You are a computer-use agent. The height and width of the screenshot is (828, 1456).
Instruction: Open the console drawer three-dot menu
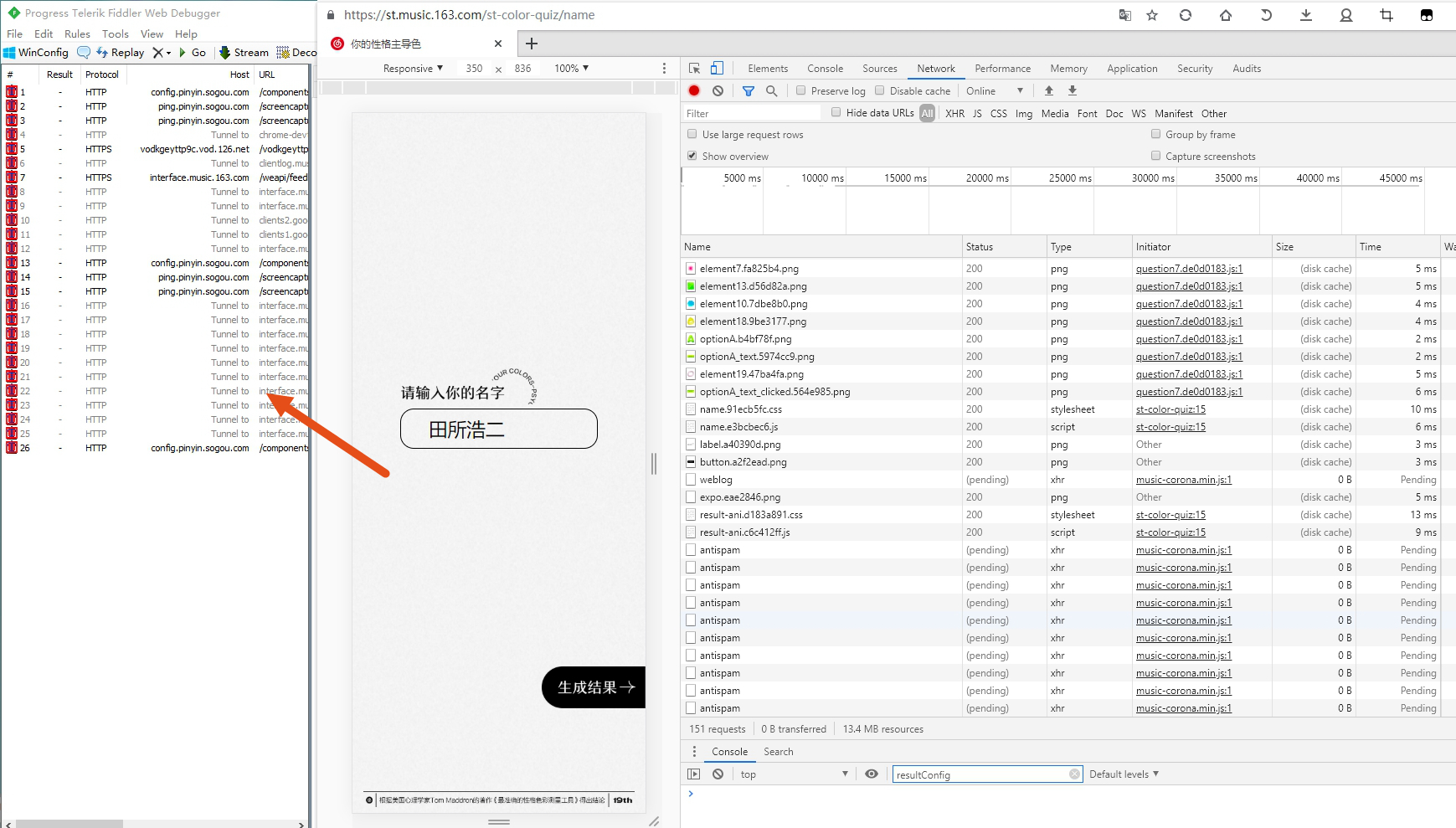click(x=694, y=752)
